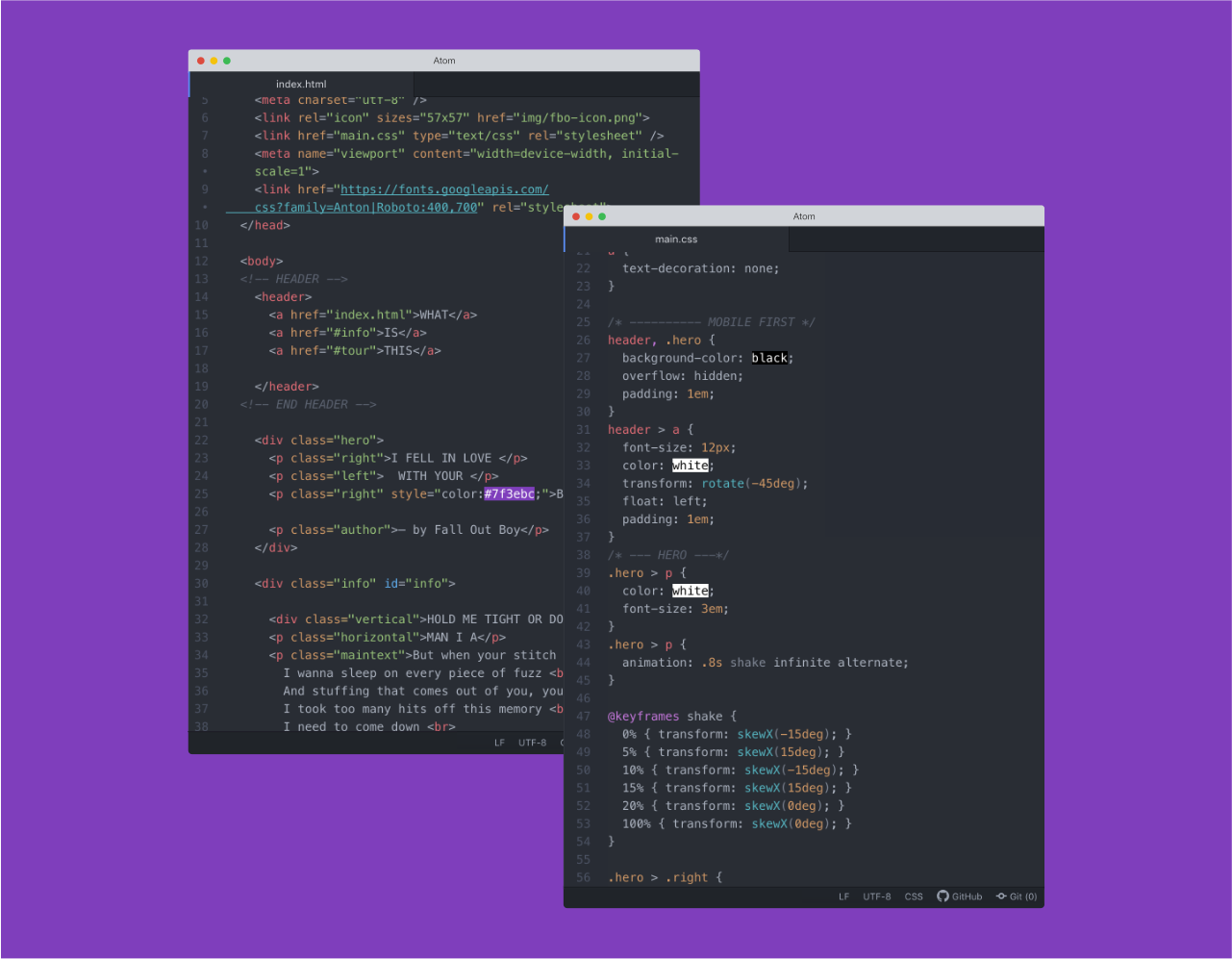This screenshot has height=959, width=1232.
Task: Select the main.css tab
Action: (x=676, y=240)
